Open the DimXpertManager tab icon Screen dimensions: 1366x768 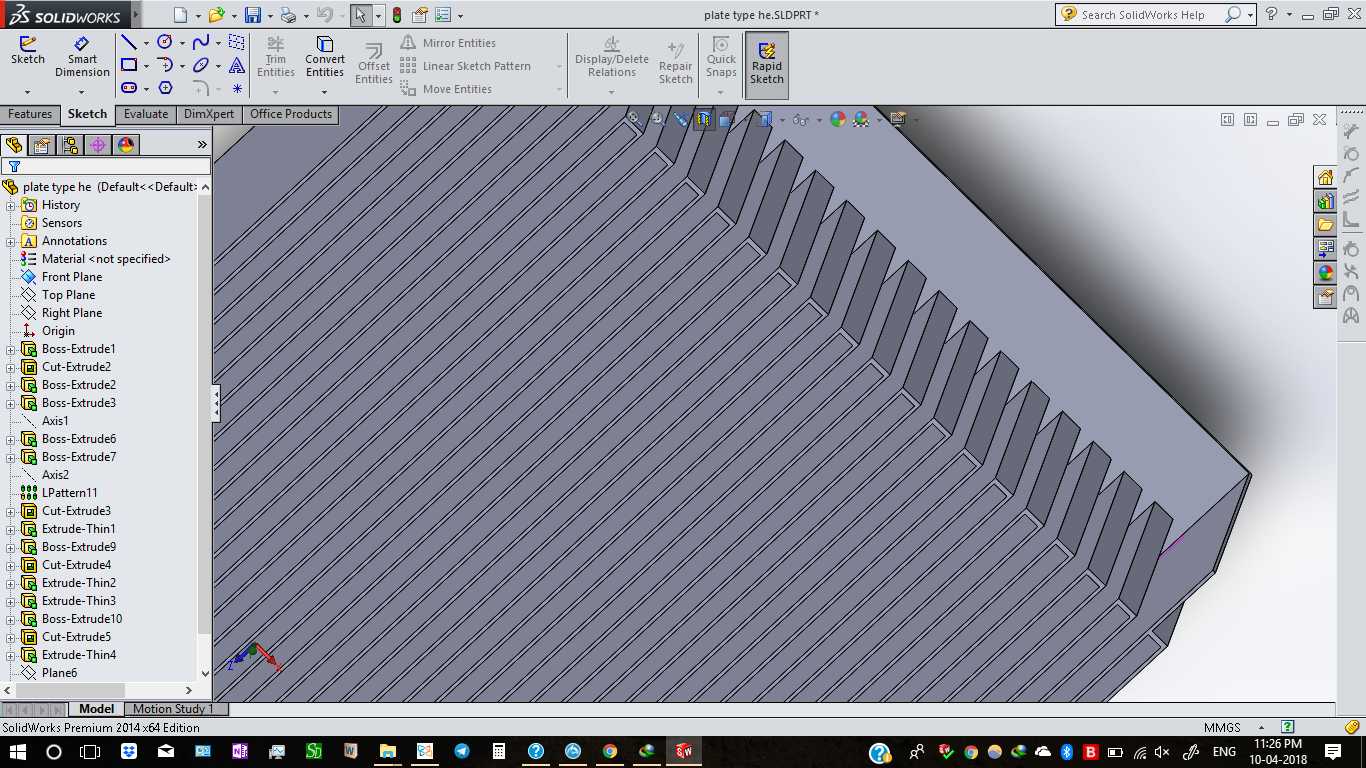(x=98, y=145)
